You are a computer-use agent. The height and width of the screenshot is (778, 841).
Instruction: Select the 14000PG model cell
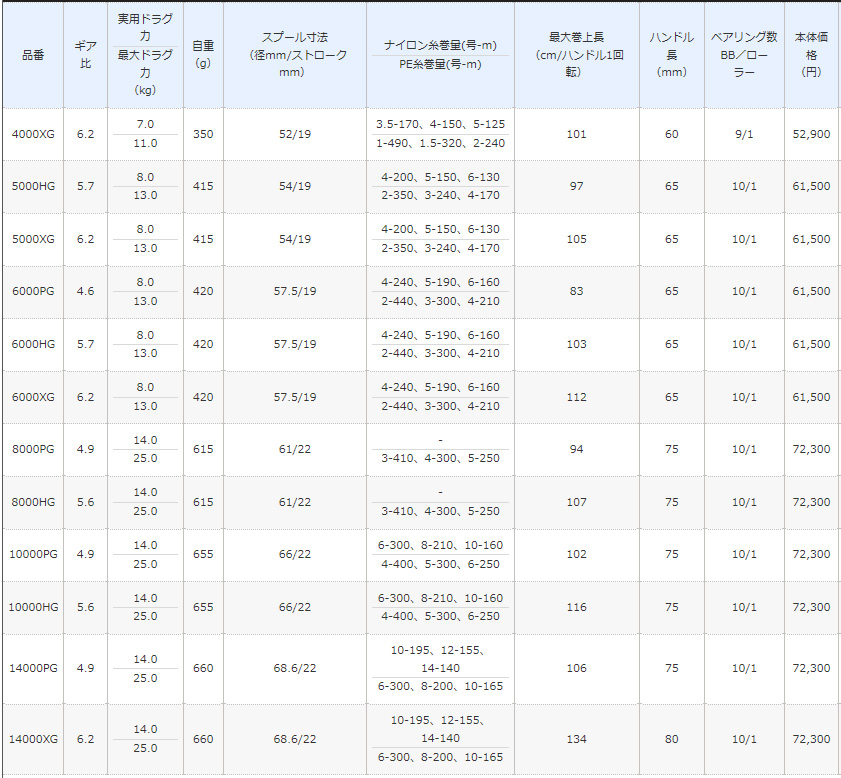tap(33, 668)
